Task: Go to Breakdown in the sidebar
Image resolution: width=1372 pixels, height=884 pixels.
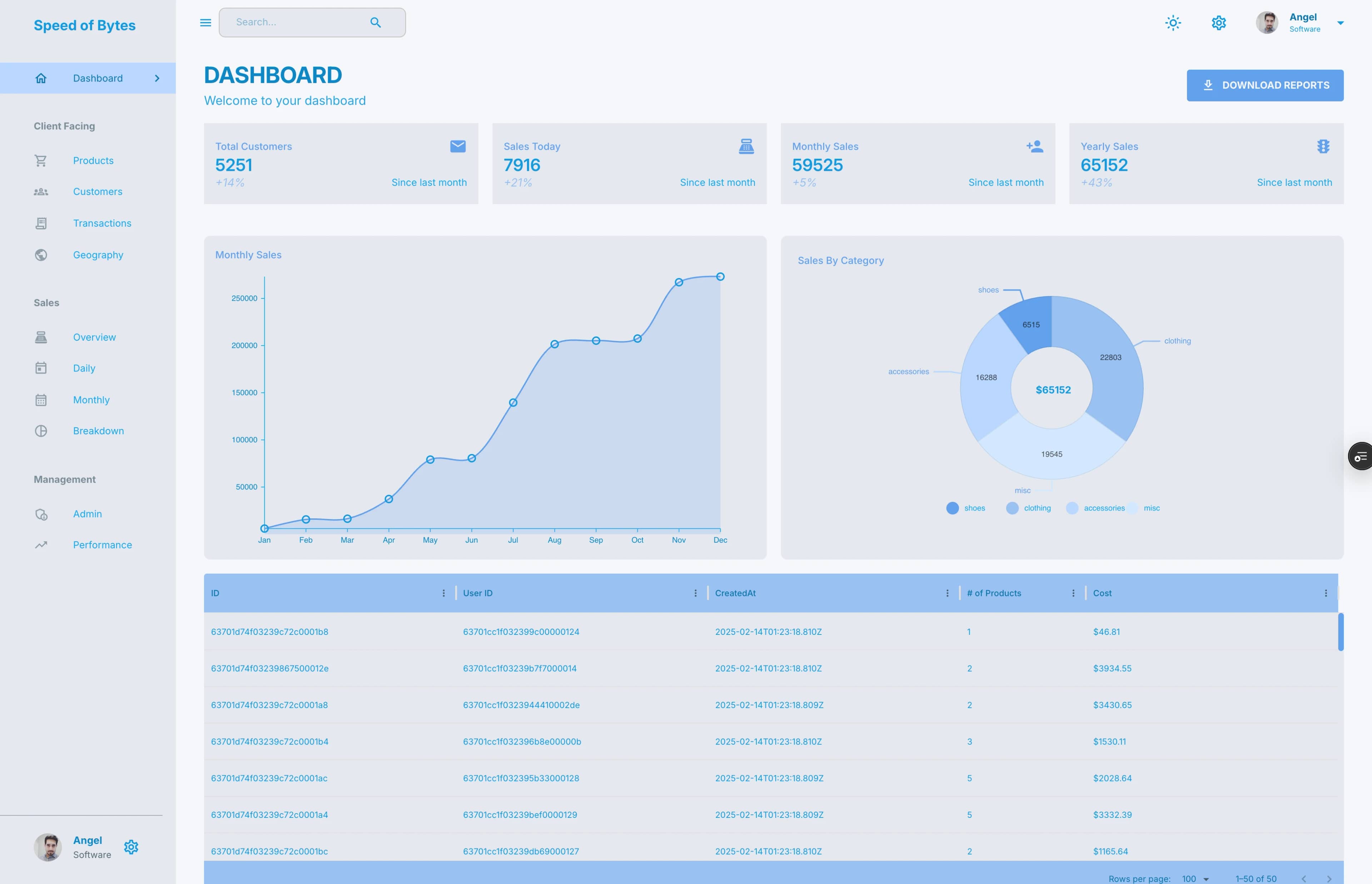Action: point(98,431)
